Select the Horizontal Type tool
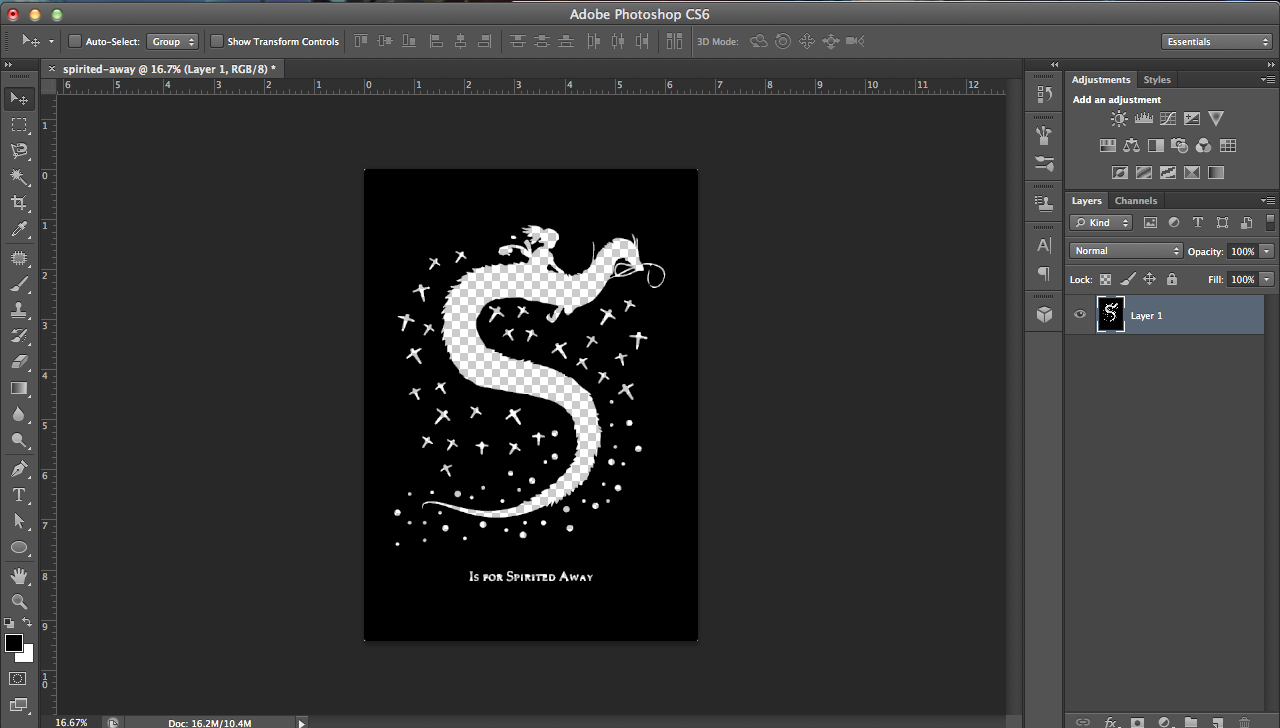The width and height of the screenshot is (1280, 728). 19,495
